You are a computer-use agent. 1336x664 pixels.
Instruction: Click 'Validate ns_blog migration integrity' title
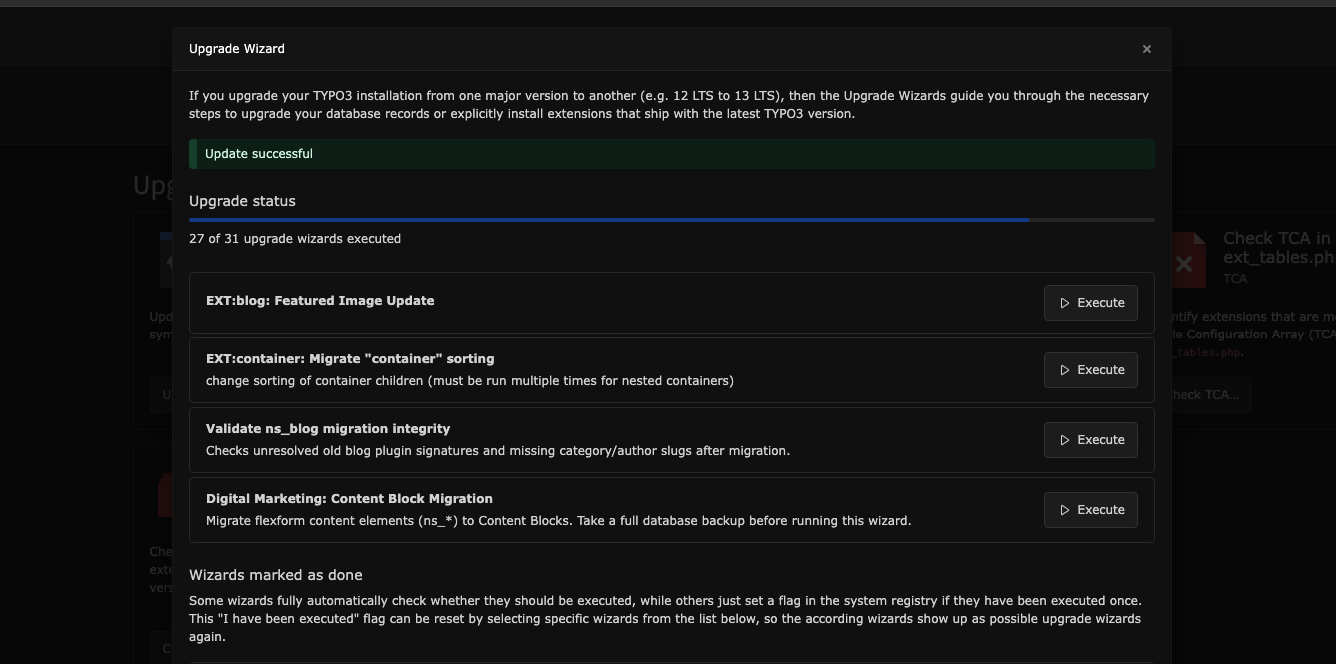tap(328, 429)
